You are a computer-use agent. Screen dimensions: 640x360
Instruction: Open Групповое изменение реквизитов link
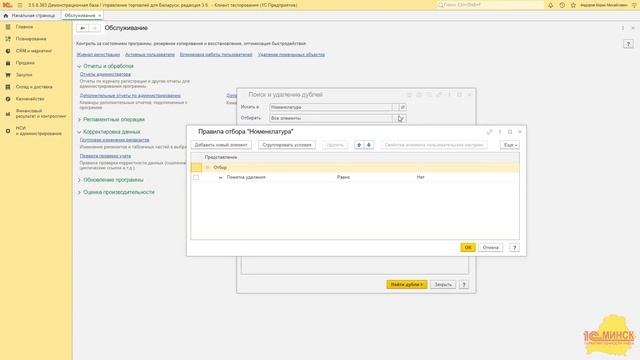pyautogui.click(x=114, y=140)
